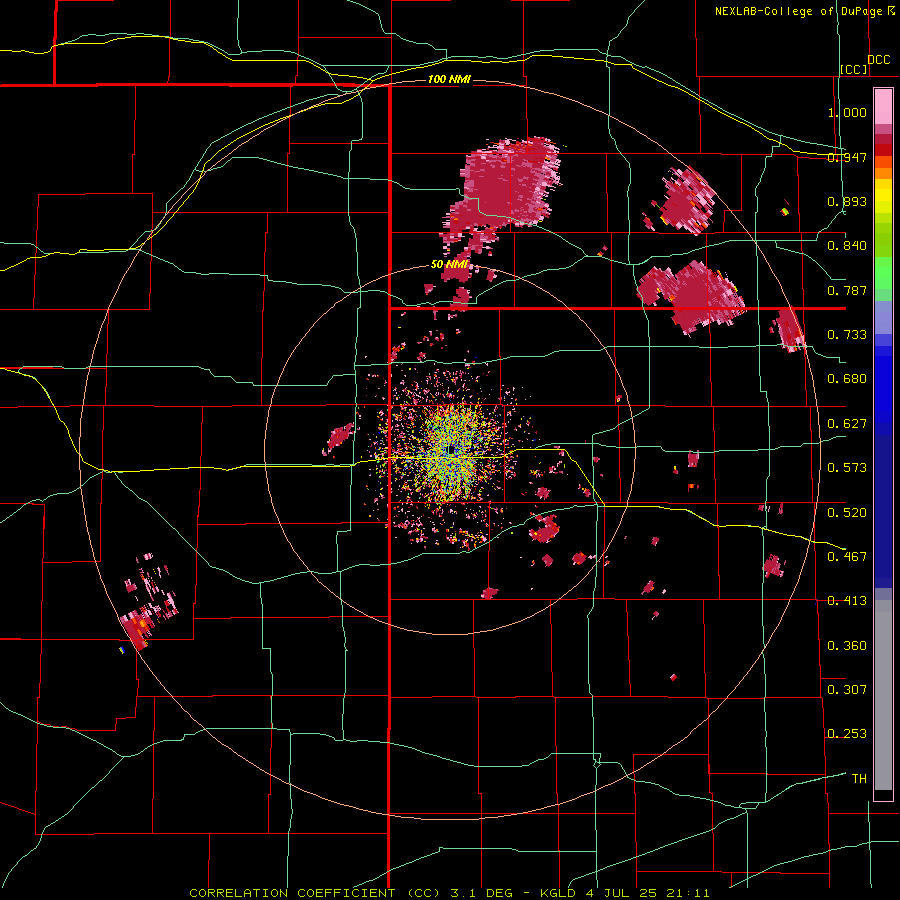
Task: Select the 0.680 scale value
Action: point(847,379)
